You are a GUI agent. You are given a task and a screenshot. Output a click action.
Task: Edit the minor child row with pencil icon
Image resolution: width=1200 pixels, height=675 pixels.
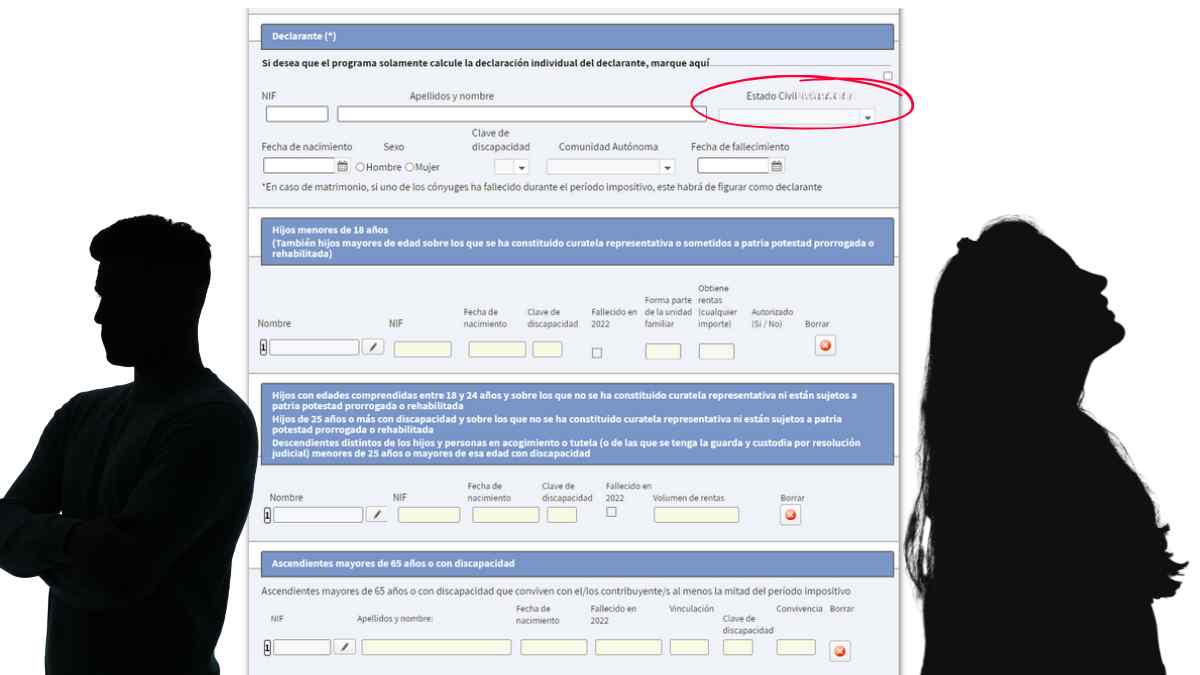372,347
